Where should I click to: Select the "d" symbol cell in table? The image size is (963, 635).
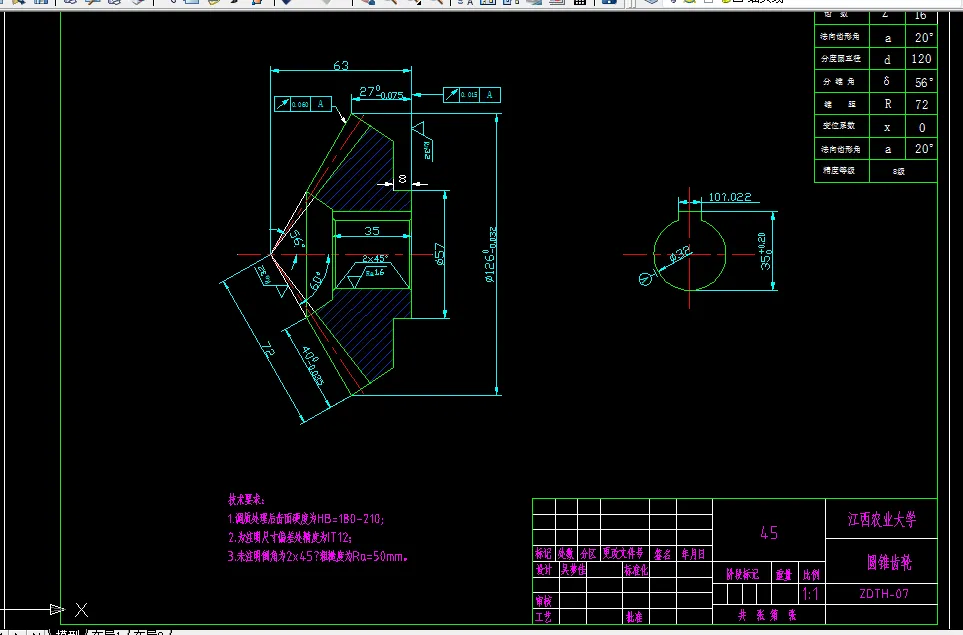click(887, 60)
